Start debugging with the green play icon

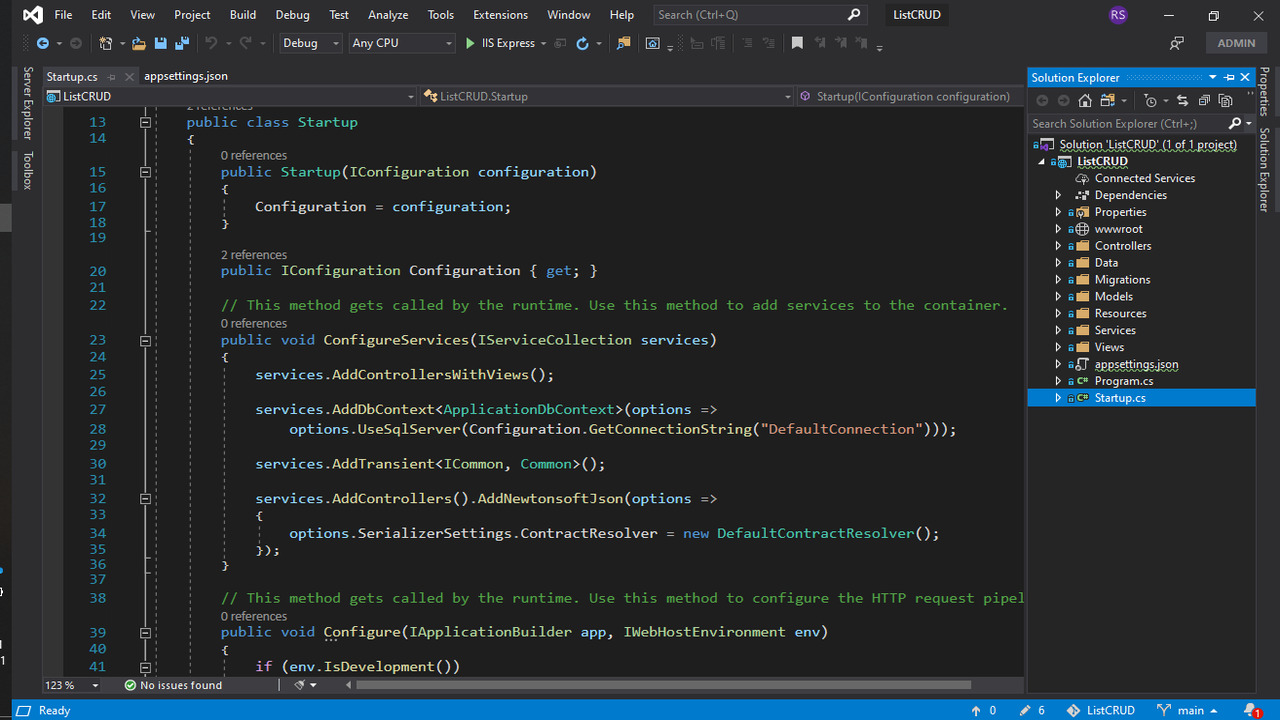tap(470, 43)
